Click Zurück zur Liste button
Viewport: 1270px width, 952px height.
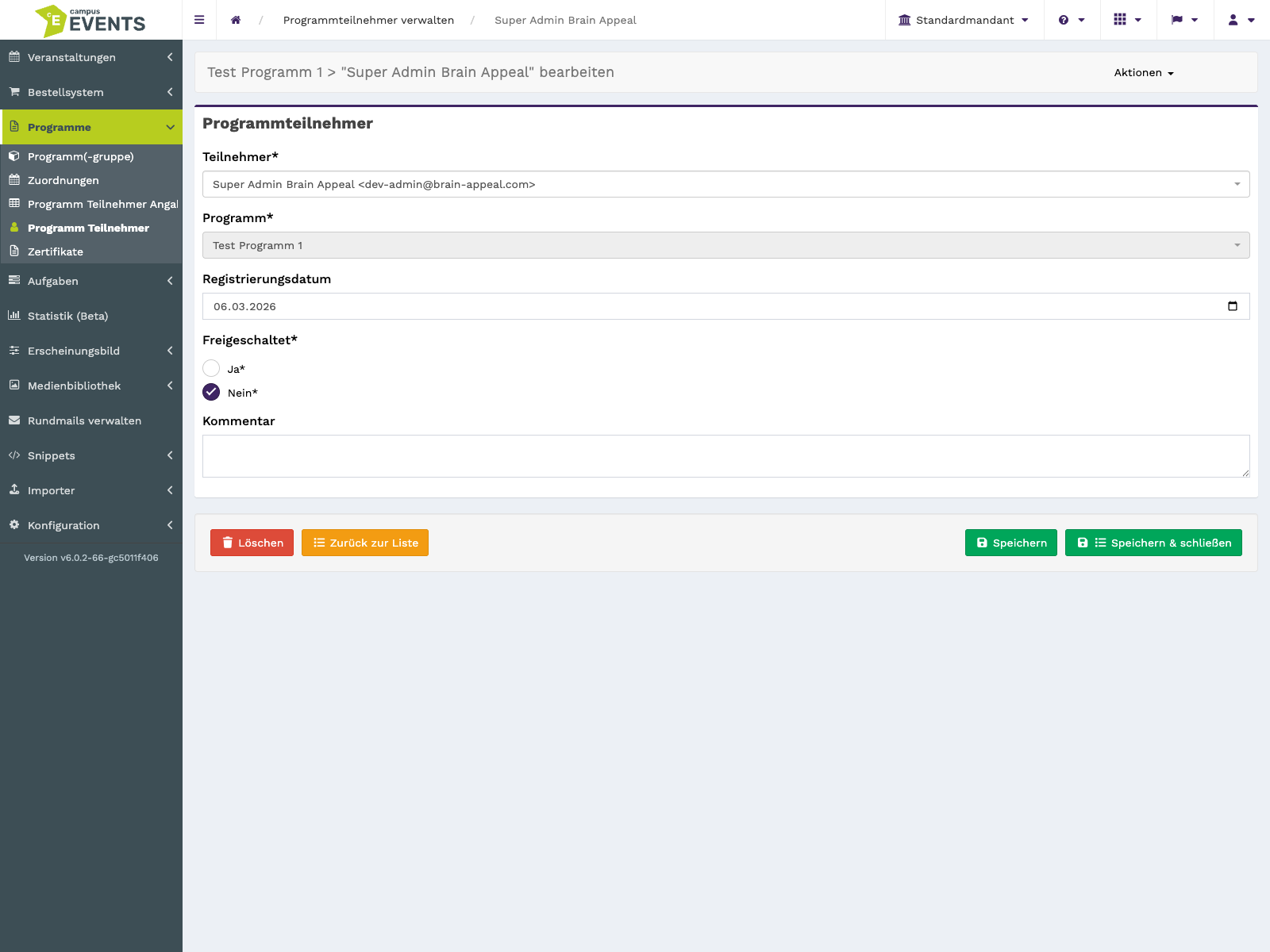point(365,543)
